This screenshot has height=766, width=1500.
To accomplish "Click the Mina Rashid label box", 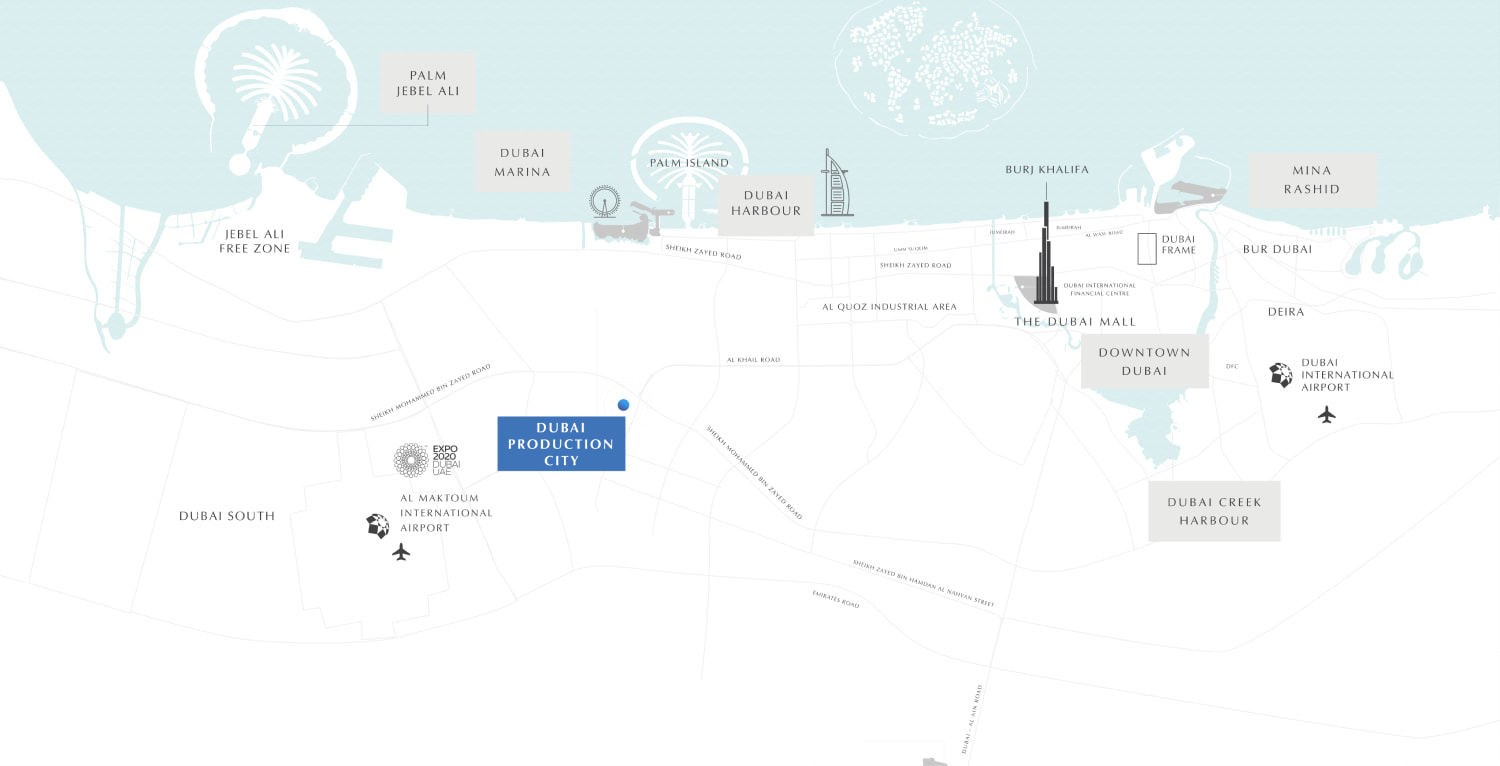I will (1312, 180).
